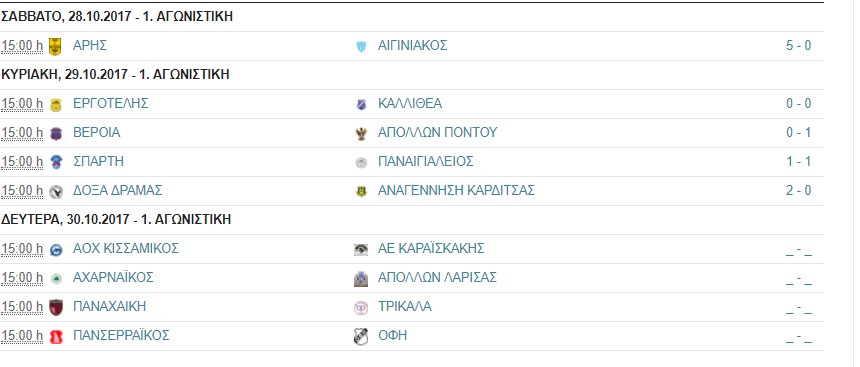Click the ΔΟΞΑ ΔΡΑΜΑΣ crest icon
The image size is (860, 367).
click(55, 192)
